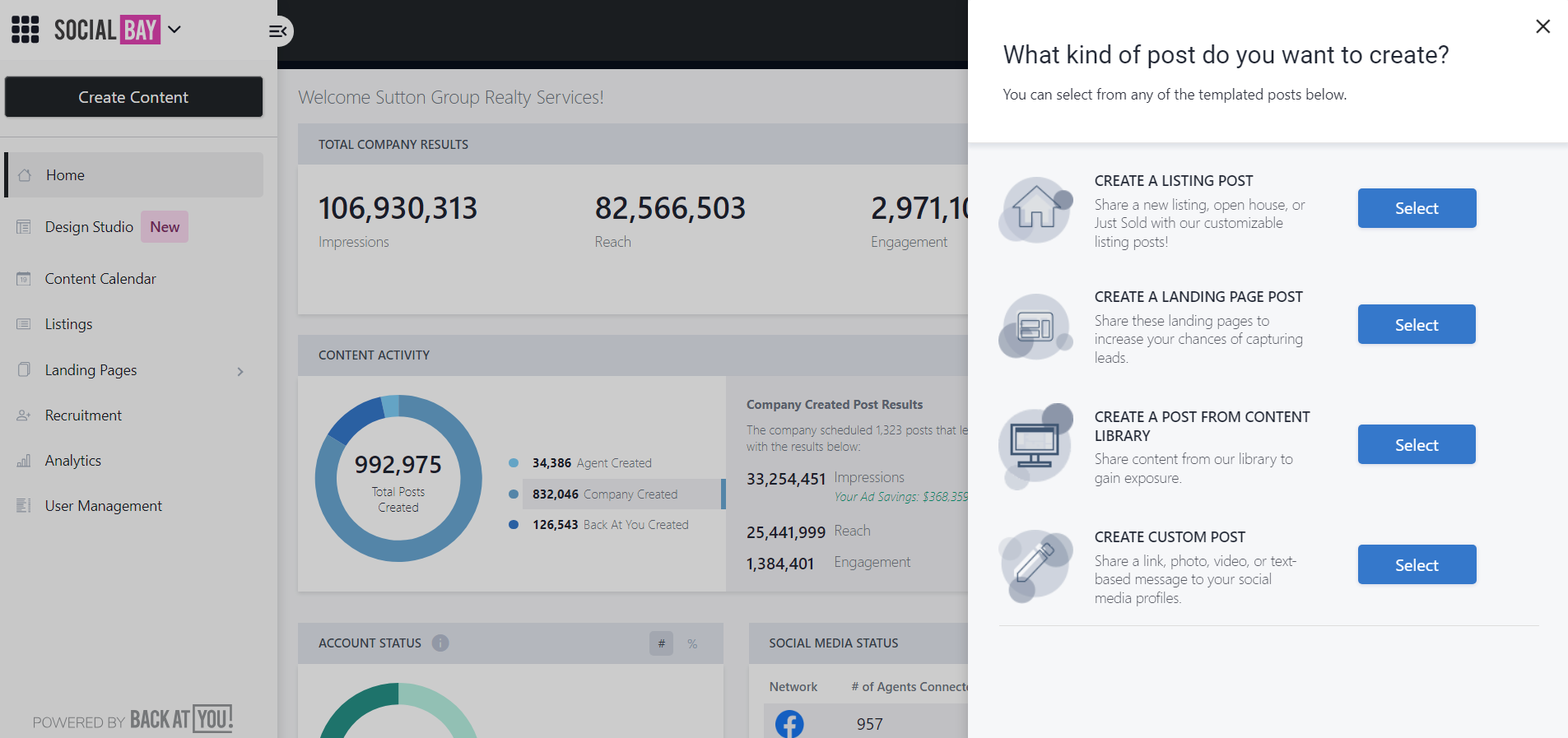The height and width of the screenshot is (738, 1568).
Task: Expand the Social Bay logo dropdown arrow
Action: [x=174, y=30]
